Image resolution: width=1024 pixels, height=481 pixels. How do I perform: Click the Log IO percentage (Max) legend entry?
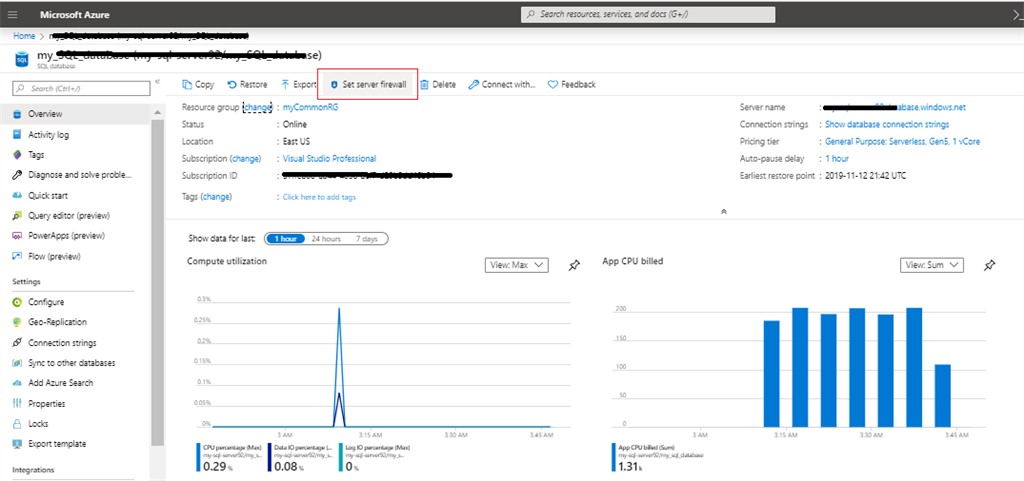[374, 458]
